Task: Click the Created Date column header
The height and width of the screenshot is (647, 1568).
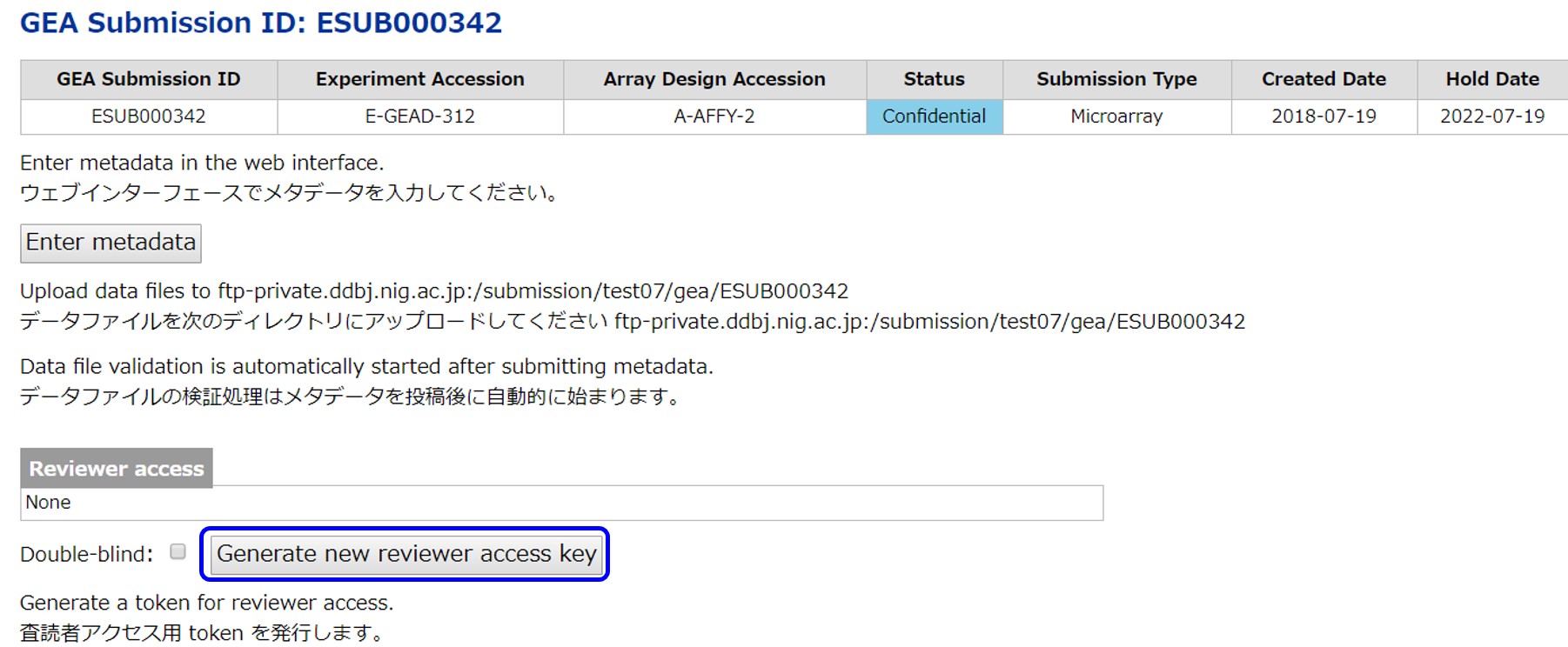Action: click(1323, 79)
